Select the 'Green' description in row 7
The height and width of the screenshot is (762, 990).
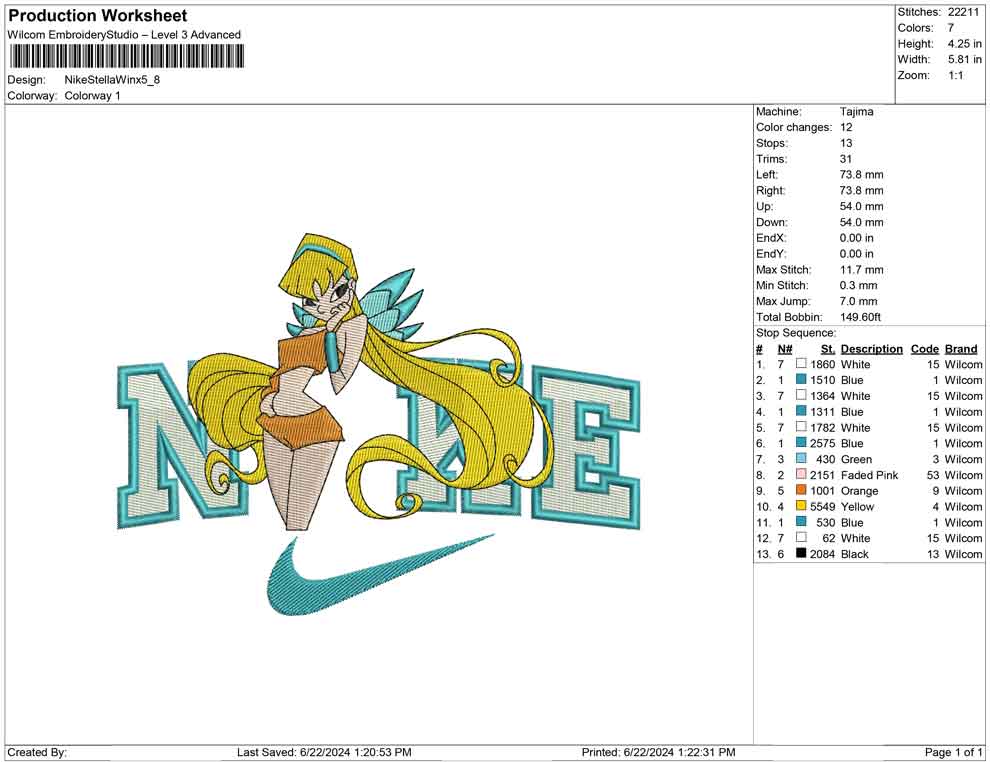(x=856, y=459)
